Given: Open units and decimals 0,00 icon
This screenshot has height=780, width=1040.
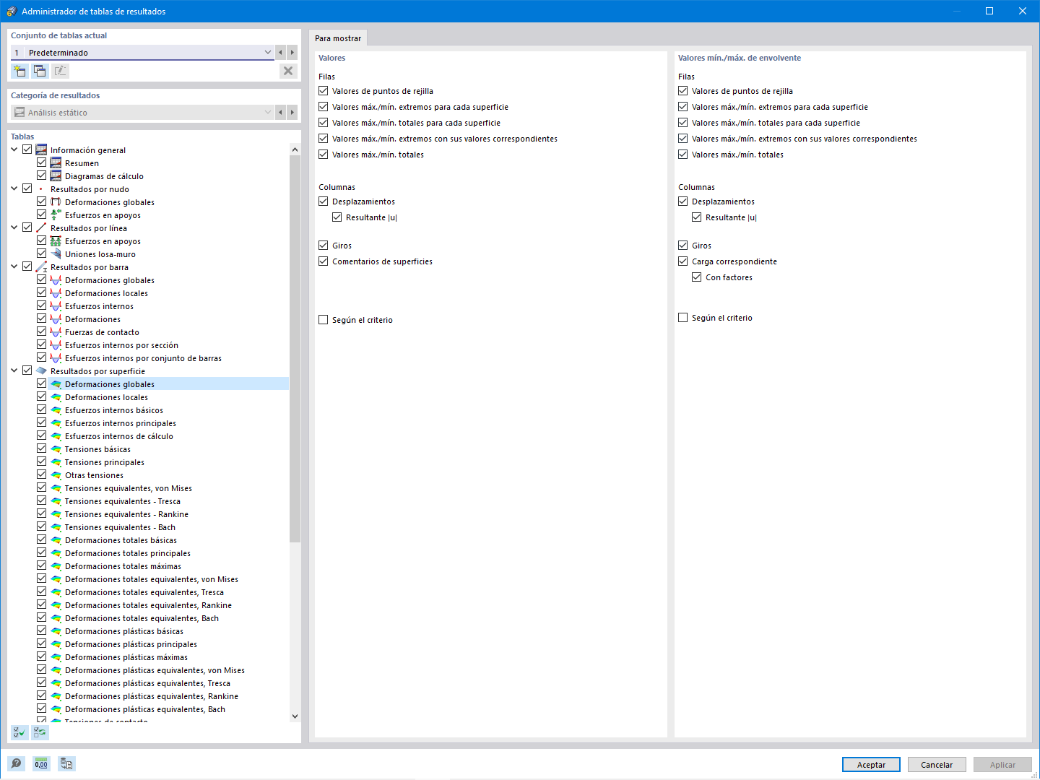Looking at the screenshot, I should pyautogui.click(x=41, y=764).
